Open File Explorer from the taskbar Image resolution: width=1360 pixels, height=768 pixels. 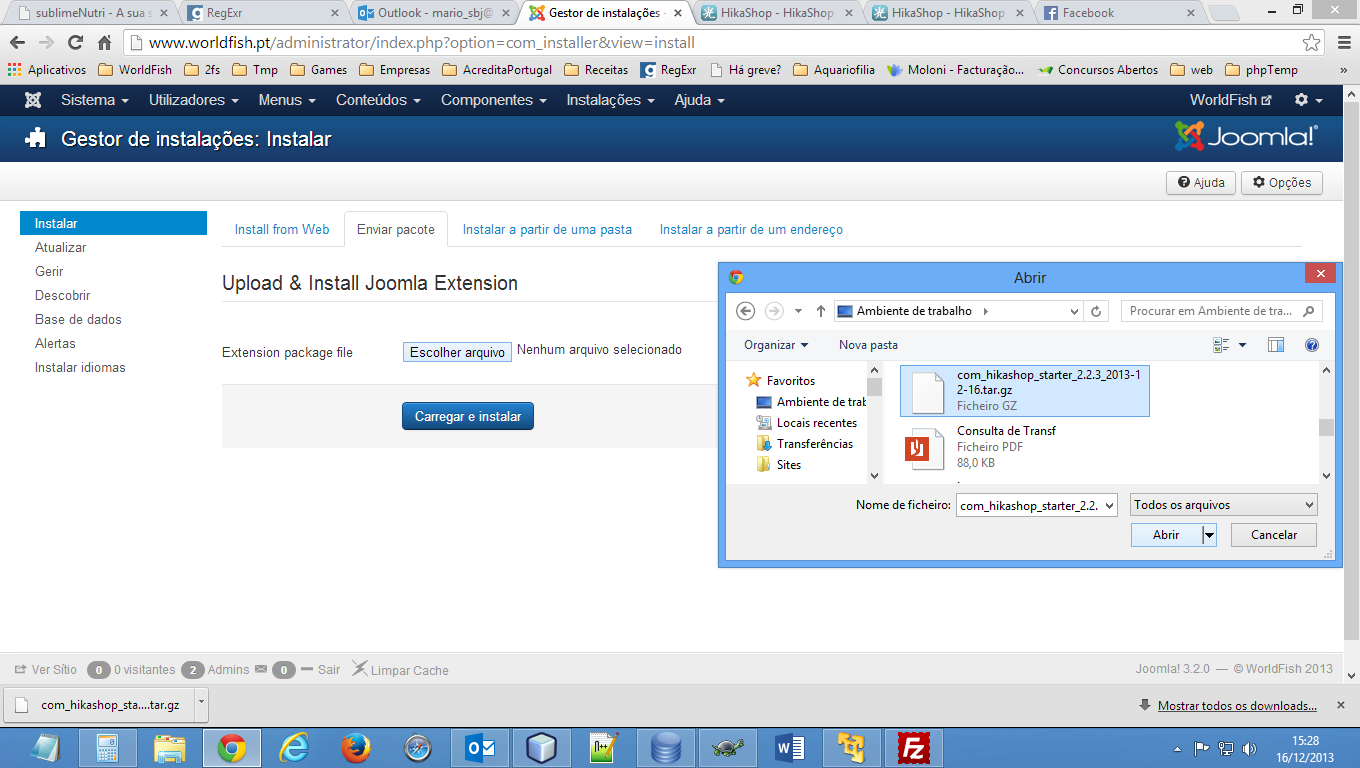170,748
